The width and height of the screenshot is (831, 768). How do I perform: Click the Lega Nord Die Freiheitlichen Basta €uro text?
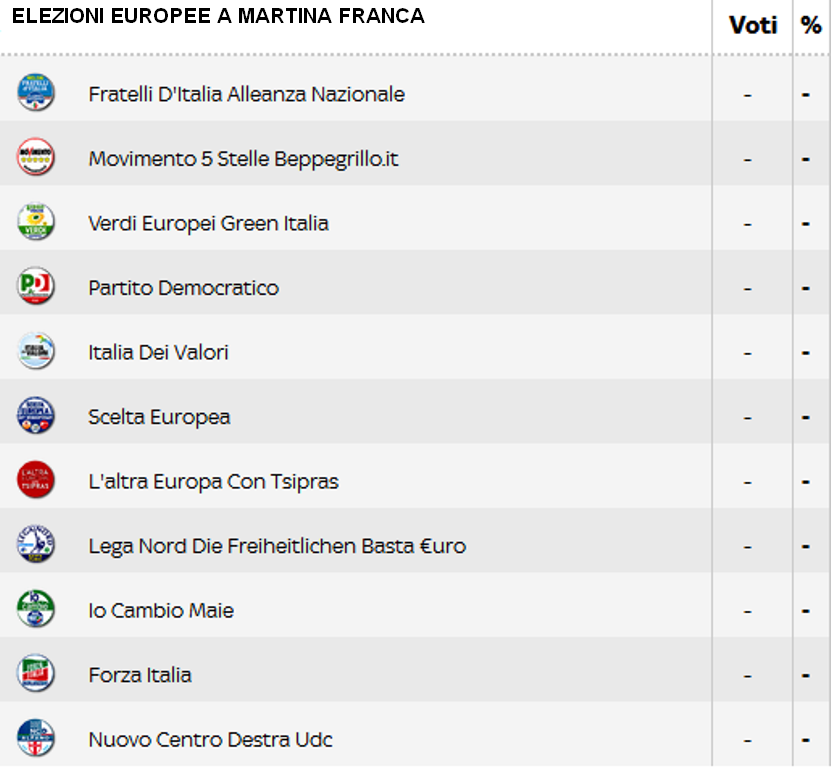point(277,546)
